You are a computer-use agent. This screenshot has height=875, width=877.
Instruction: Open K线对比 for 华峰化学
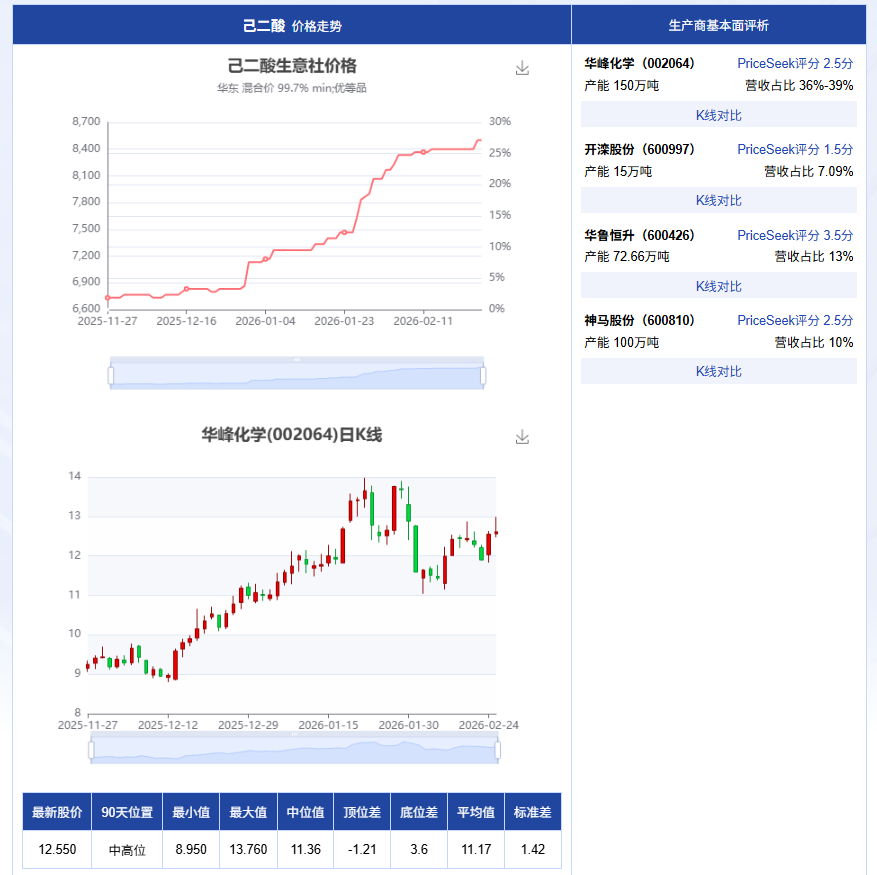tap(718, 115)
